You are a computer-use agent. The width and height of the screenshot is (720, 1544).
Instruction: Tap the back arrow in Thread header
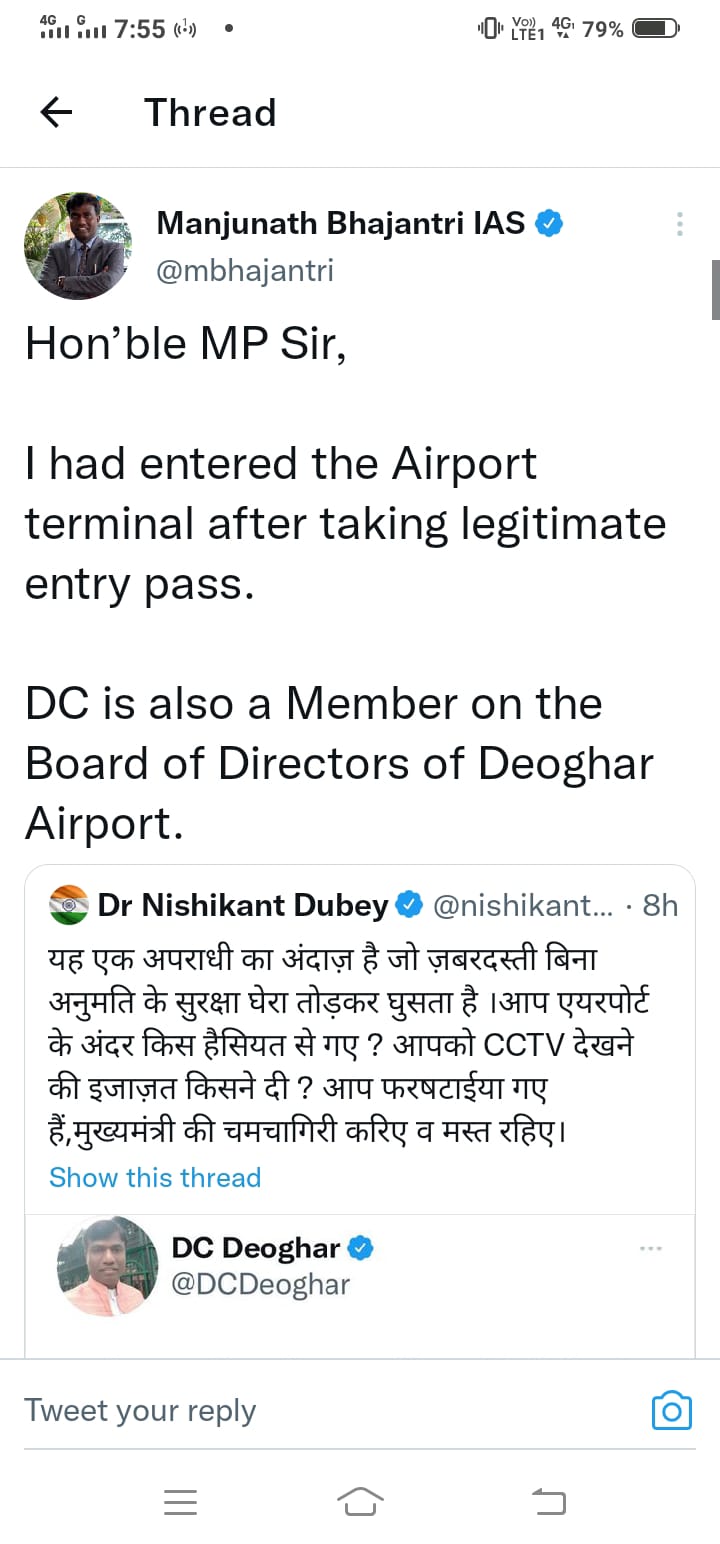(56, 113)
